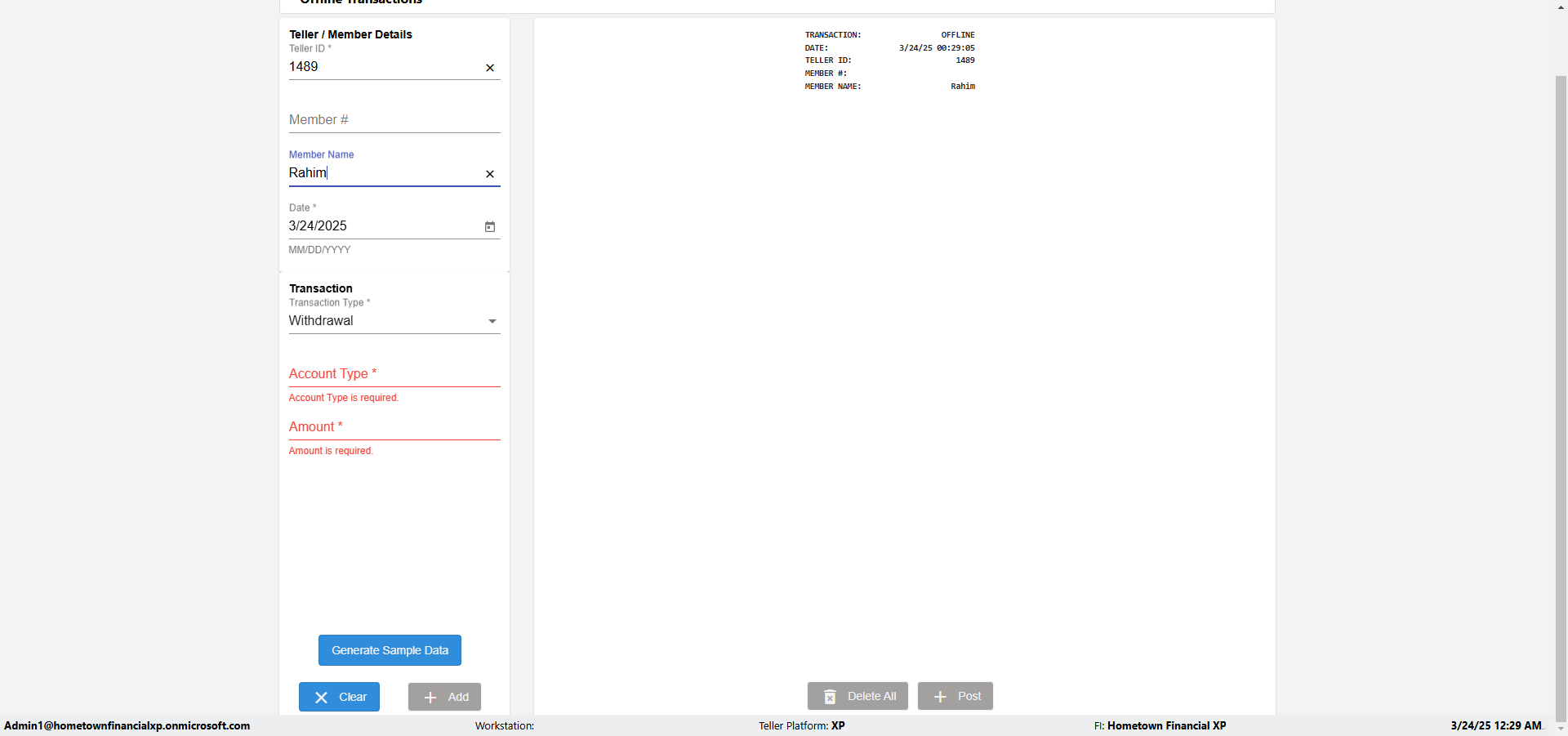Click the receipt 'MEMBER NAME:' line
1568x736 pixels.
point(889,87)
